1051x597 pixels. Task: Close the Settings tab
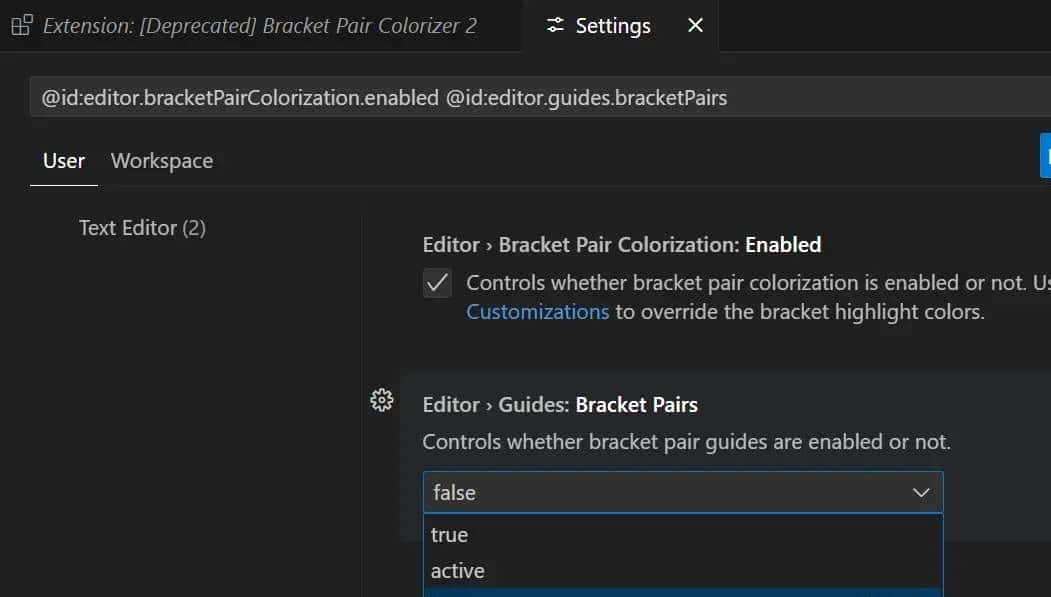coord(695,25)
